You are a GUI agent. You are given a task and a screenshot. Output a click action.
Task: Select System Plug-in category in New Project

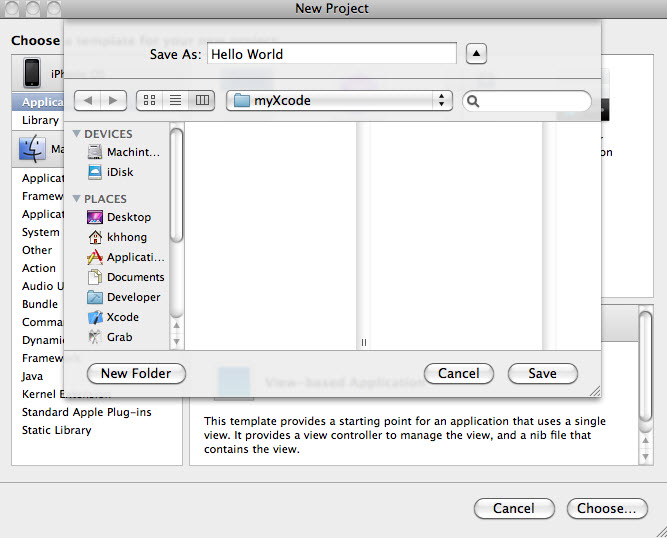40,232
